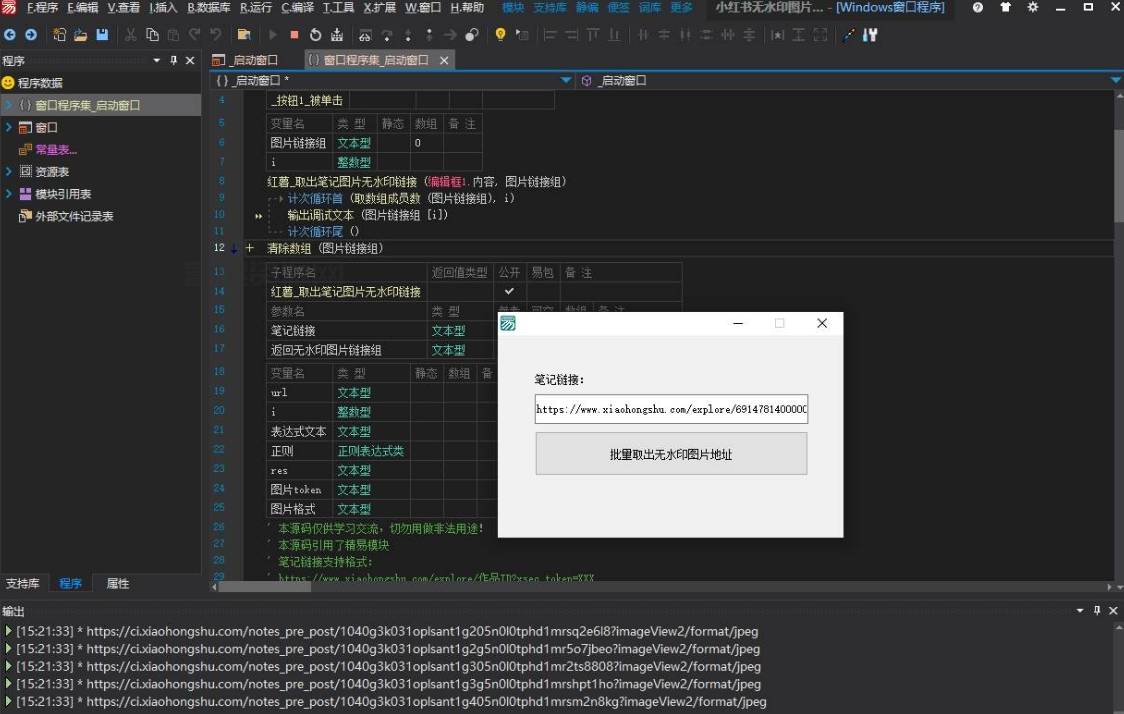Open the F.程序 menu
Image resolution: width=1124 pixels, height=714 pixels.
pyautogui.click(x=42, y=7)
